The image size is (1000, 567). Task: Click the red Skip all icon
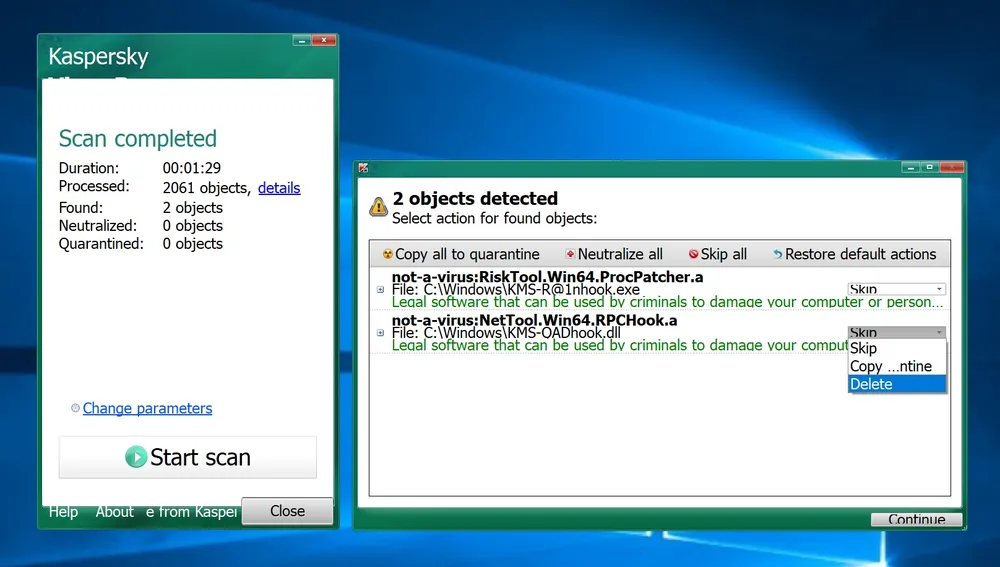click(x=693, y=255)
